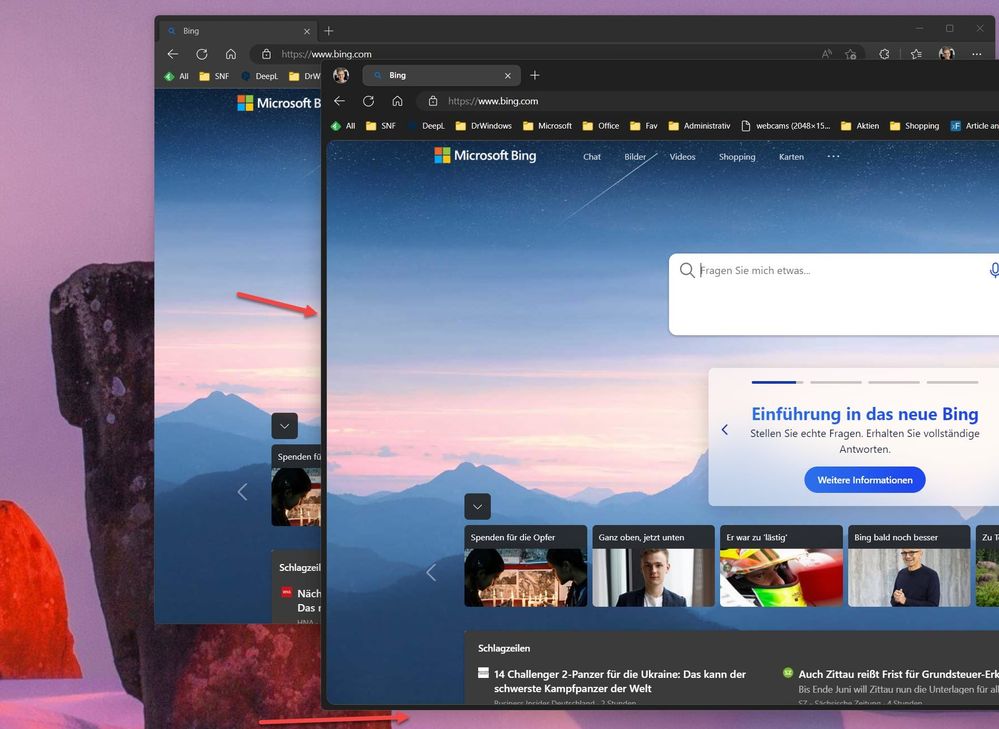Open DeepL bookmark in front window
Screen dimensions: 999x729
[x=426, y=126]
